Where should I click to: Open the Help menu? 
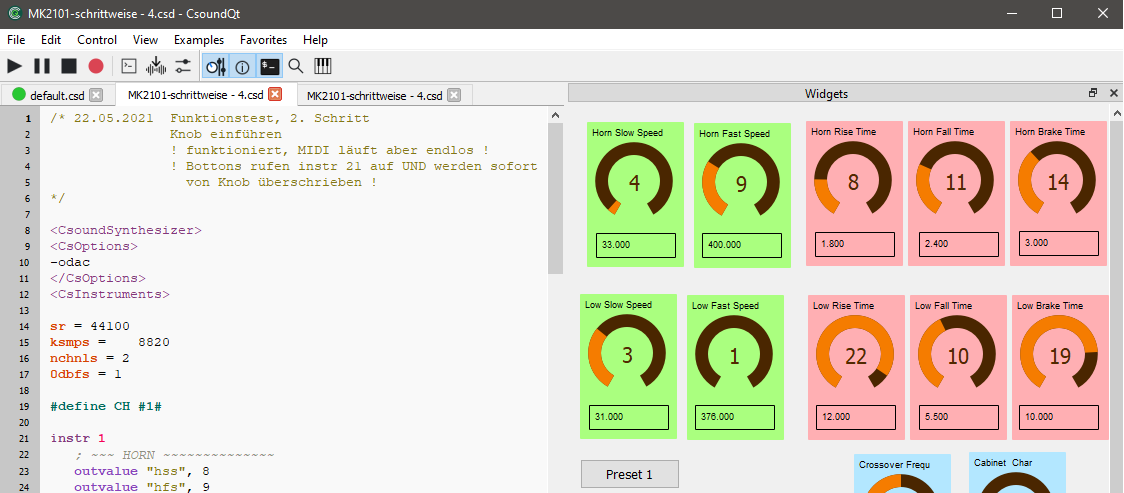pos(315,40)
